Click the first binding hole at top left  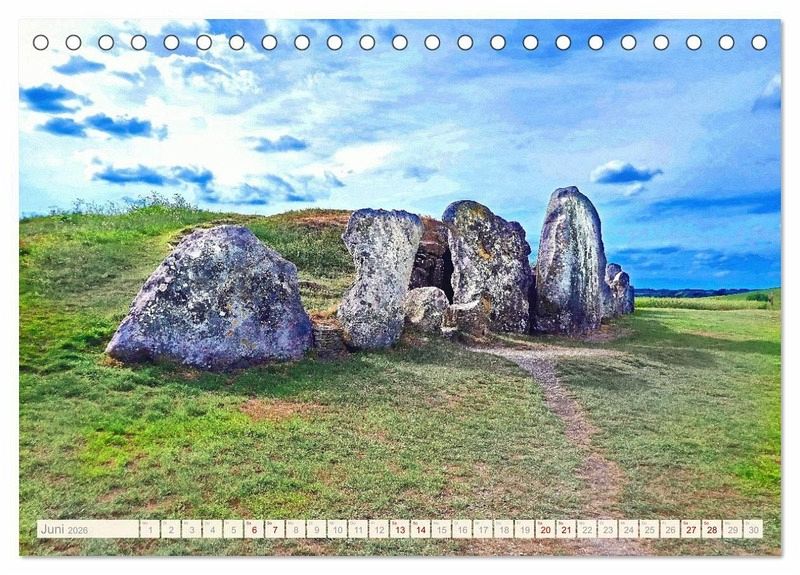pyautogui.click(x=41, y=42)
